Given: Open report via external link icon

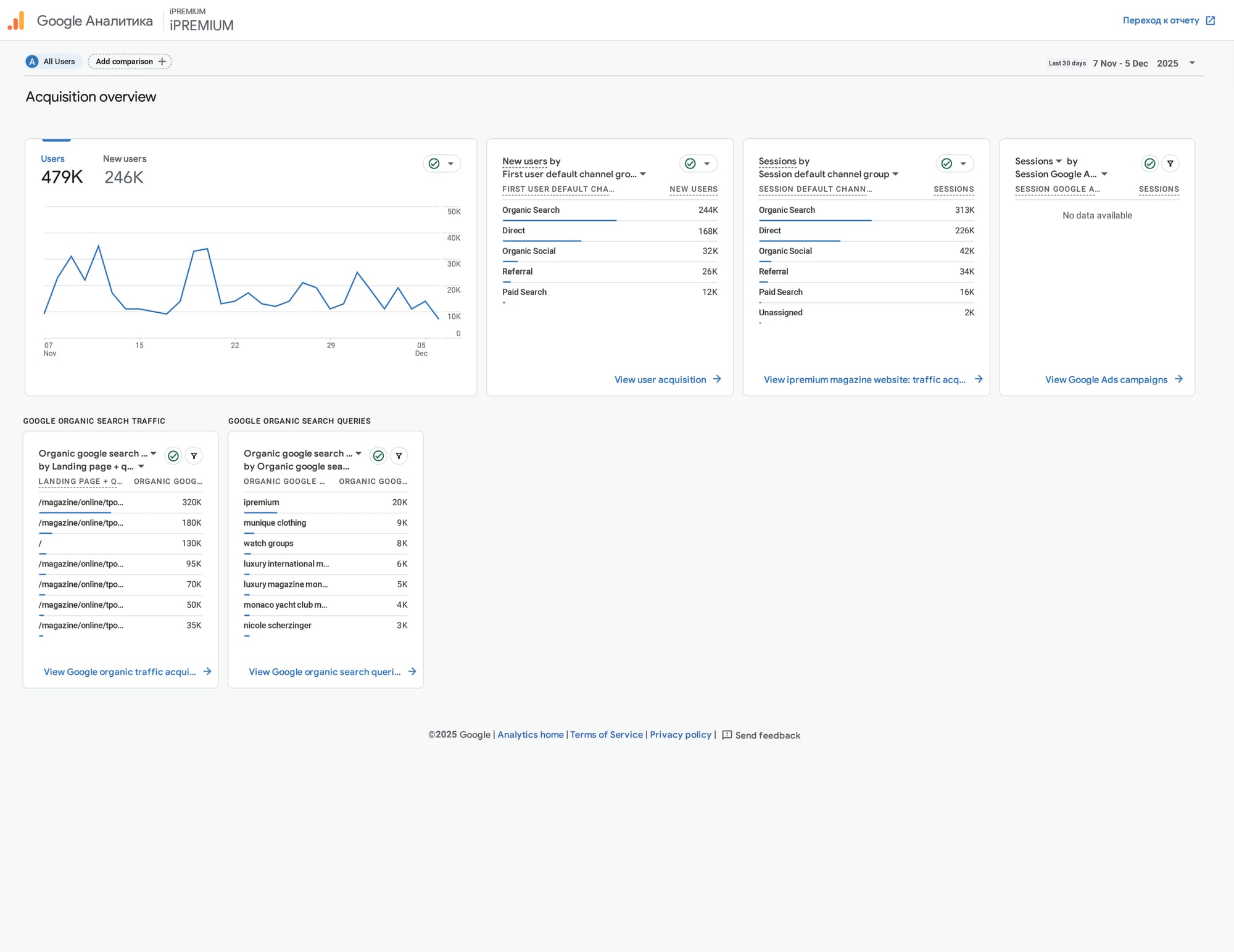Looking at the screenshot, I should (x=1210, y=20).
